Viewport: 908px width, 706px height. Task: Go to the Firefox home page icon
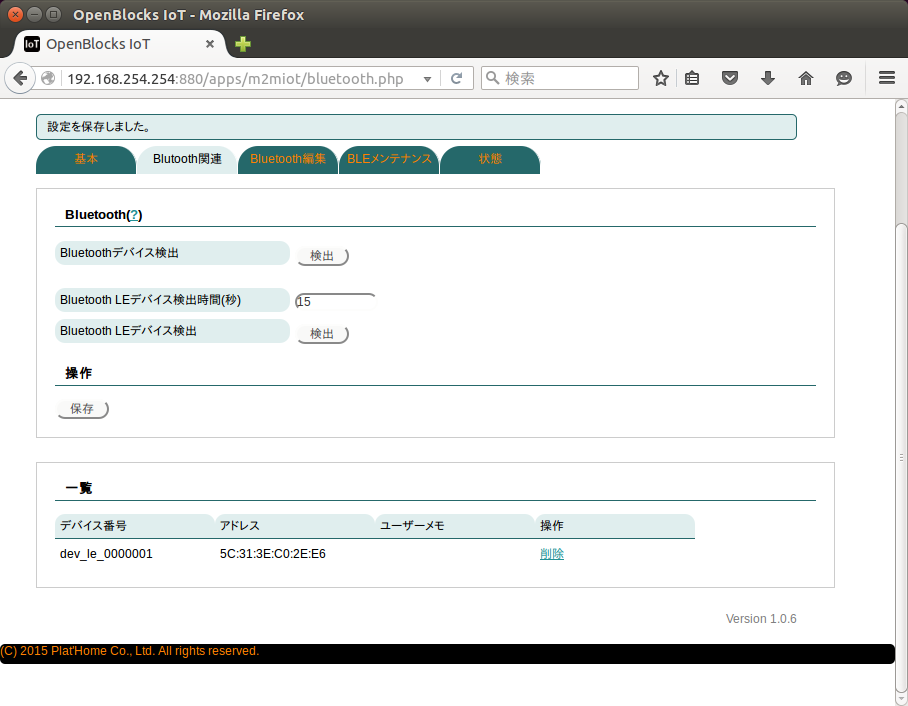click(806, 78)
